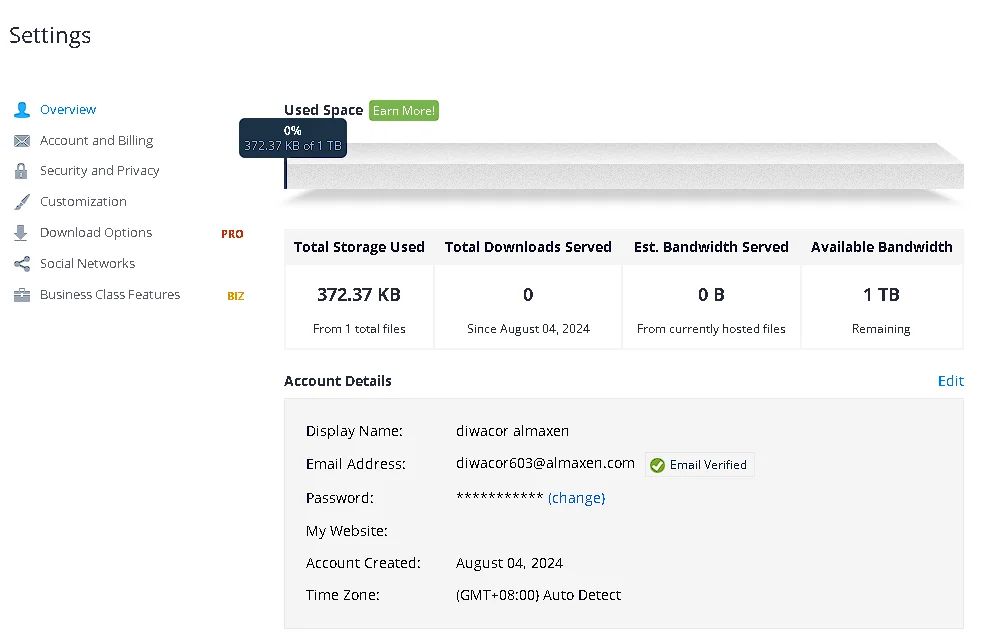Click the Available Bandwidth header

click(x=882, y=247)
